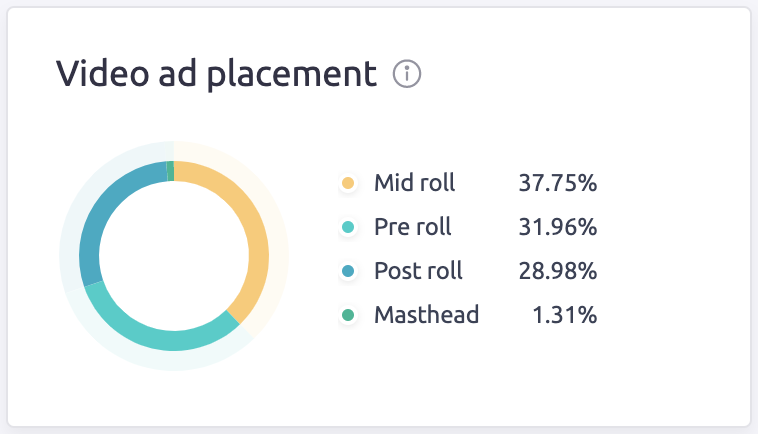Click the blue Post roll legend dot

click(x=348, y=271)
